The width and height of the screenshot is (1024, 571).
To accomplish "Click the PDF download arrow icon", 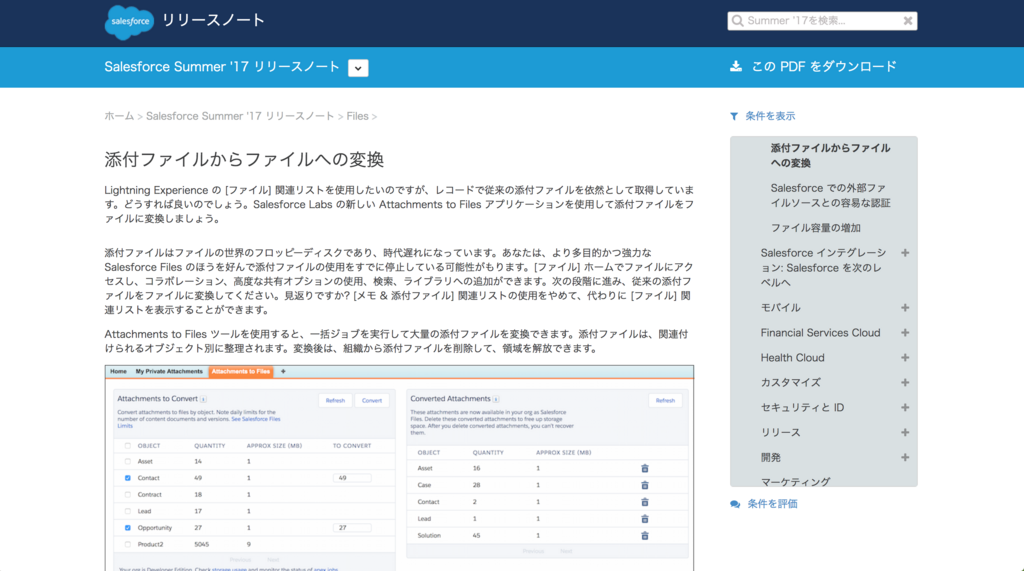I will point(736,66).
